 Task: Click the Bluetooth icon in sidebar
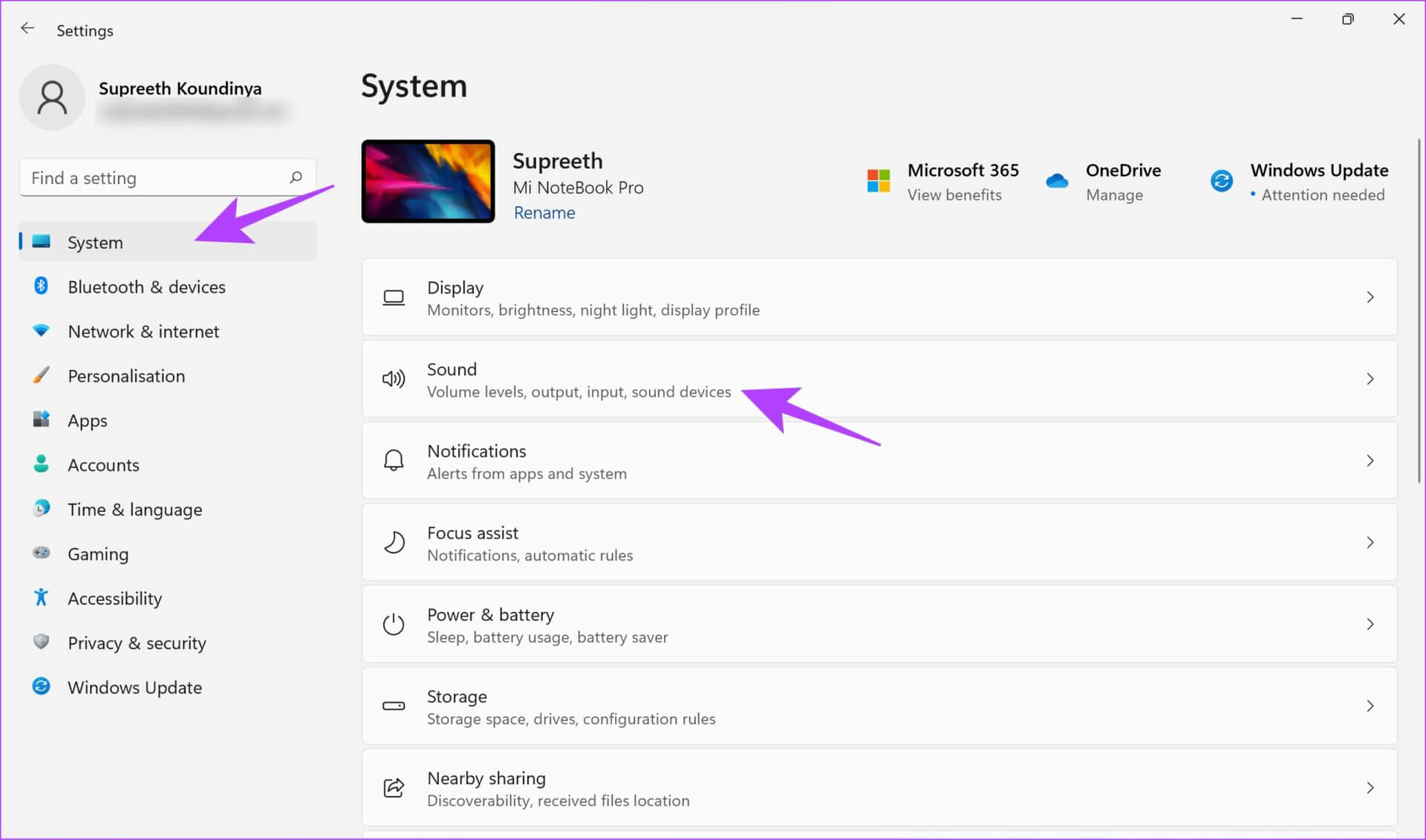point(42,286)
